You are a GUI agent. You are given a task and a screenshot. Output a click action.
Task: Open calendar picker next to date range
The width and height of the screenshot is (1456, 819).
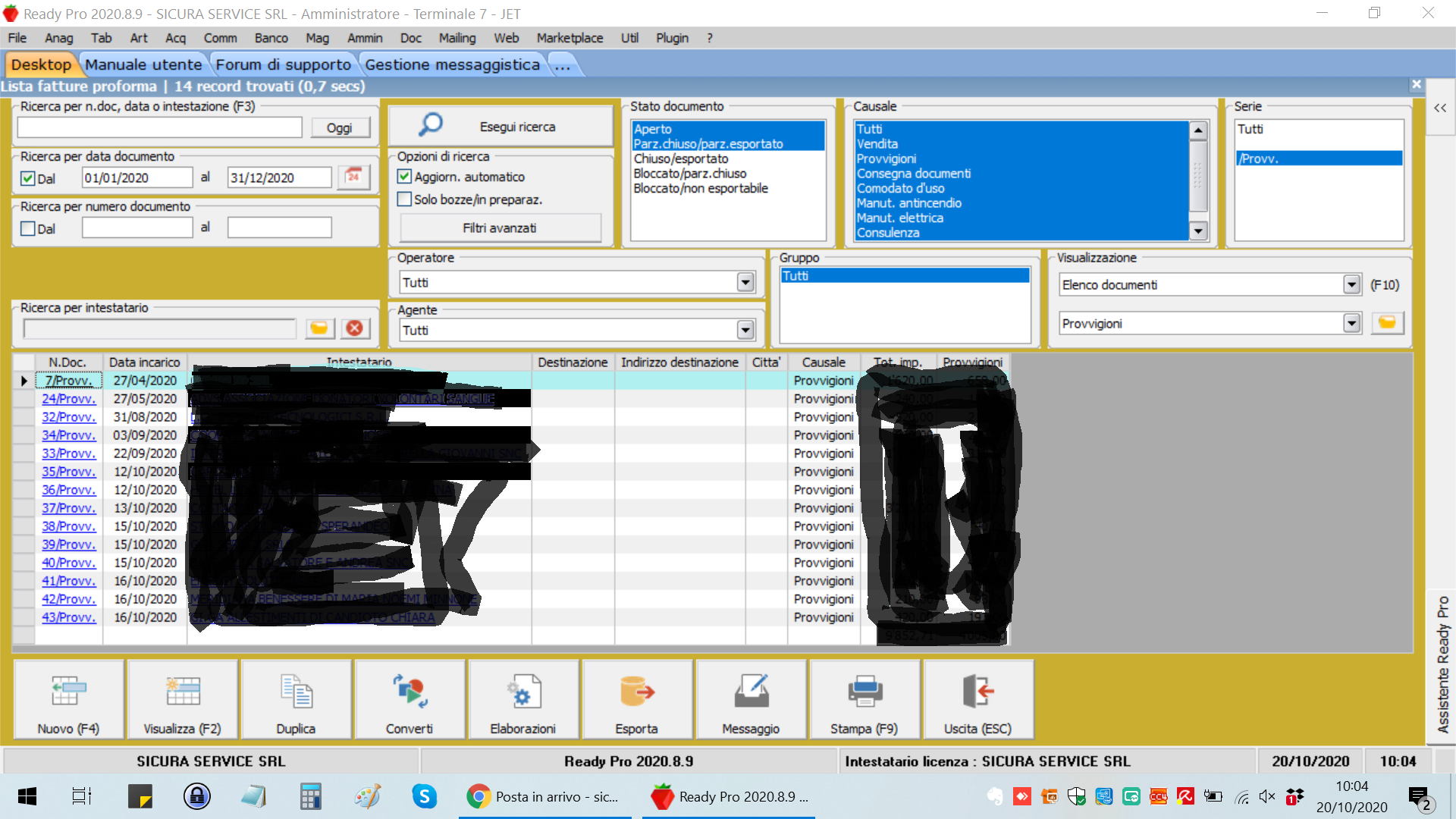click(x=353, y=177)
